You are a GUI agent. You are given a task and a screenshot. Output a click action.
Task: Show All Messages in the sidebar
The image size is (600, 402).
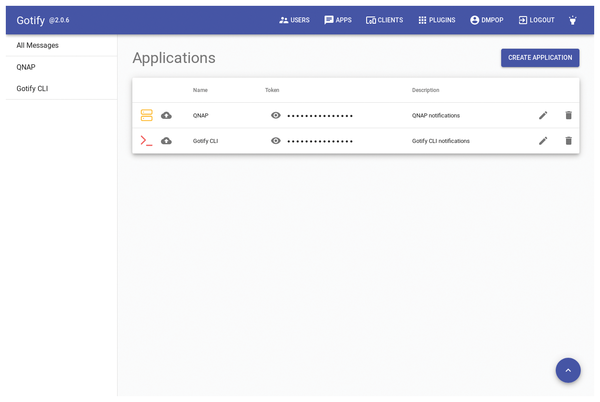point(61,45)
